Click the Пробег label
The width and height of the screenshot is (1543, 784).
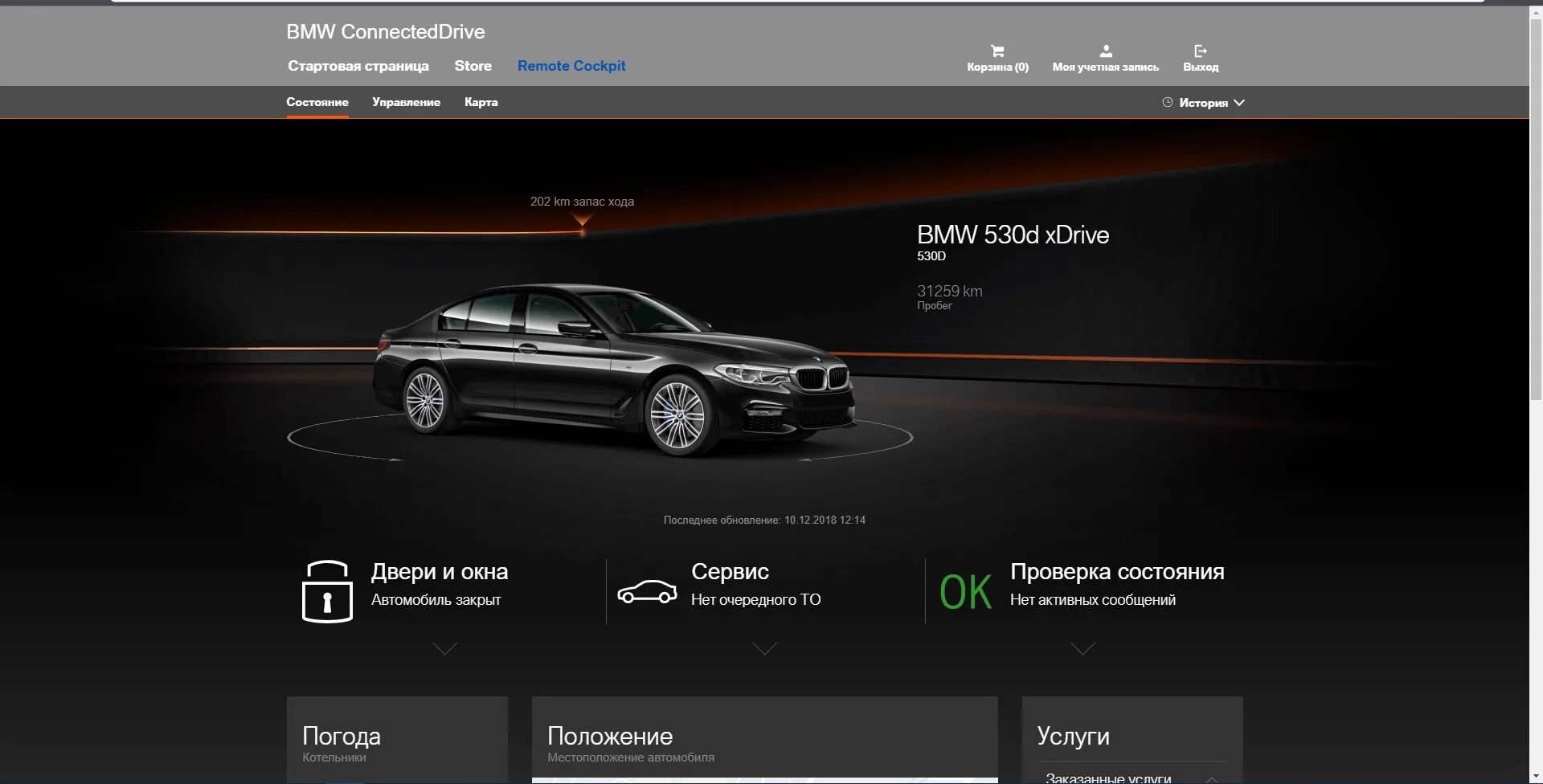934,306
